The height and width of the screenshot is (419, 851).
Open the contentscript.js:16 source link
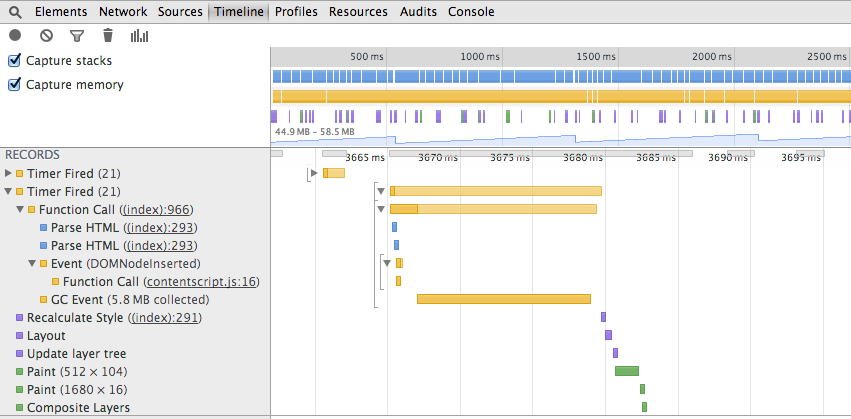(202, 282)
